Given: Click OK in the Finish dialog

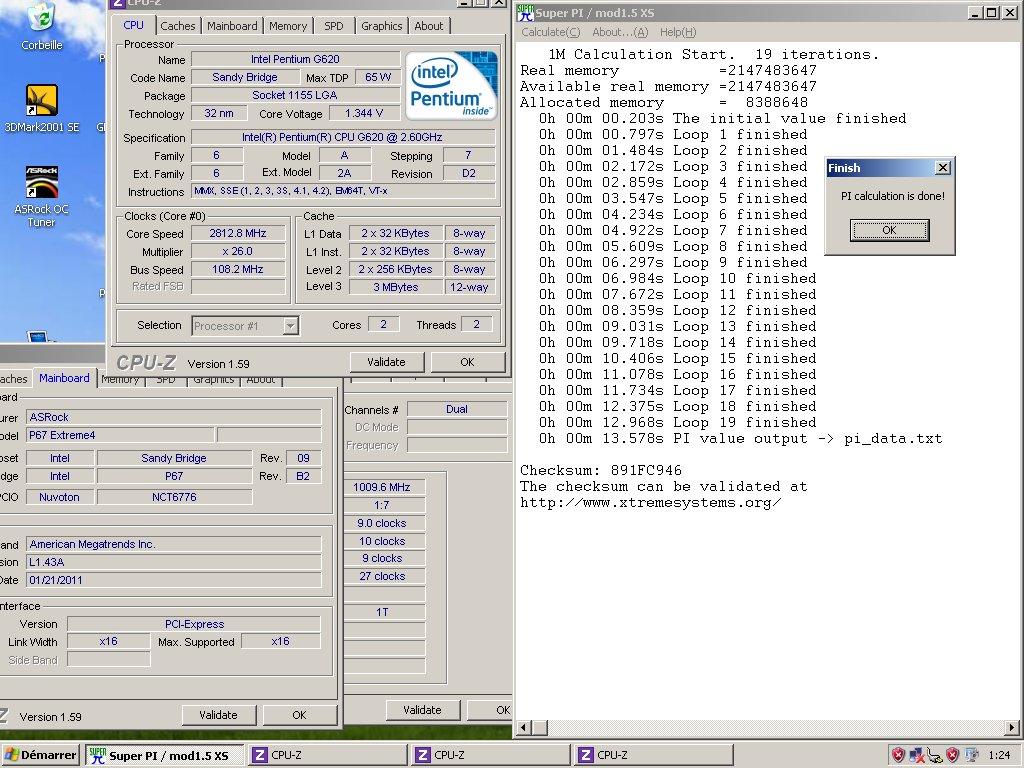Looking at the screenshot, I should [889, 230].
